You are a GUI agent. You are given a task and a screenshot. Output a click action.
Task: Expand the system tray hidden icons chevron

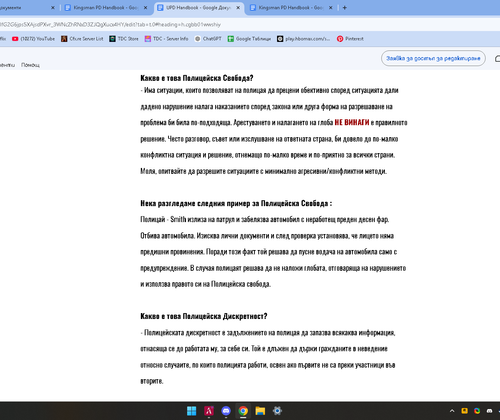click(452, 411)
